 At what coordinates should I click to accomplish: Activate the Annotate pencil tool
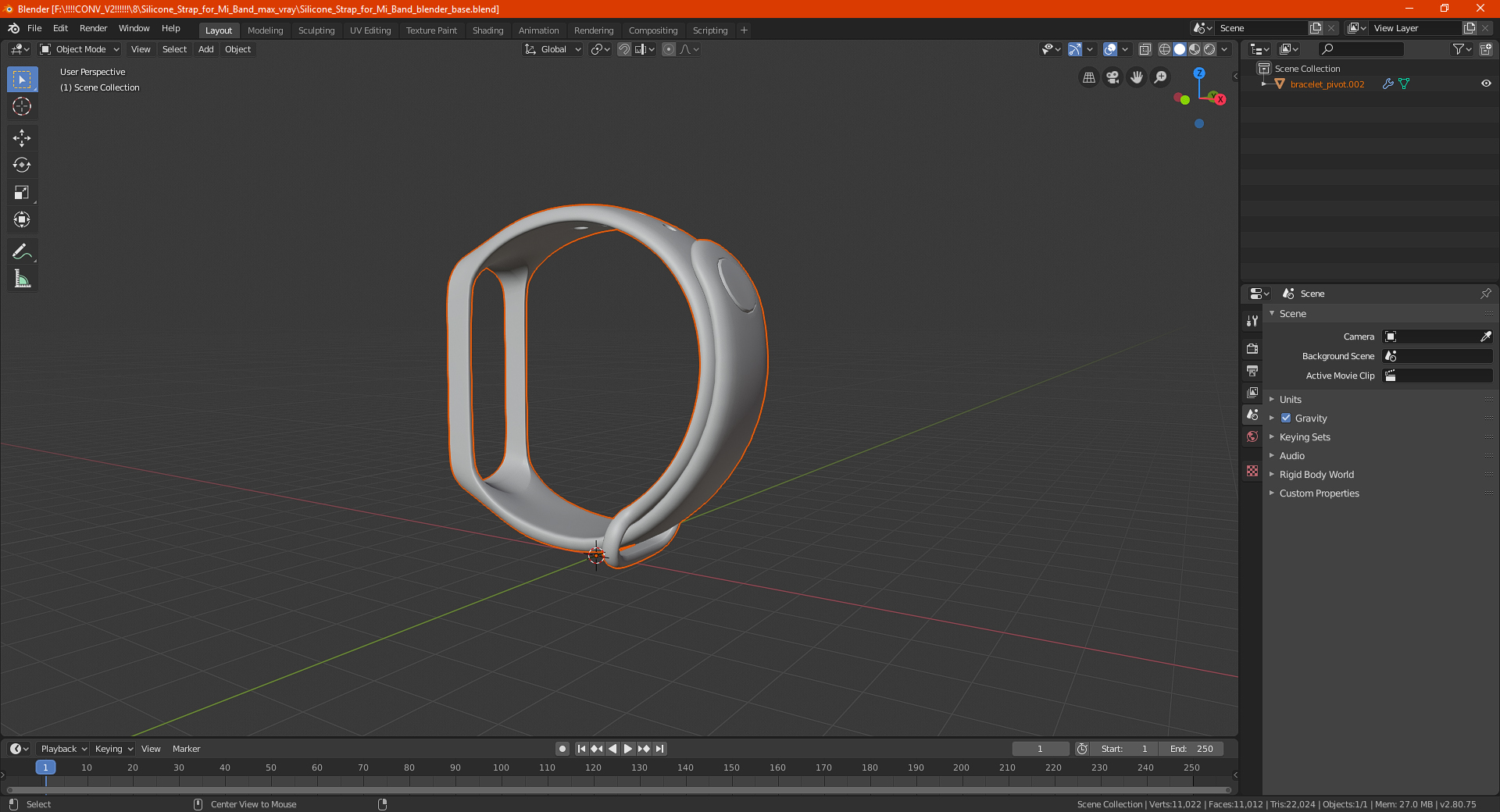coord(22,251)
